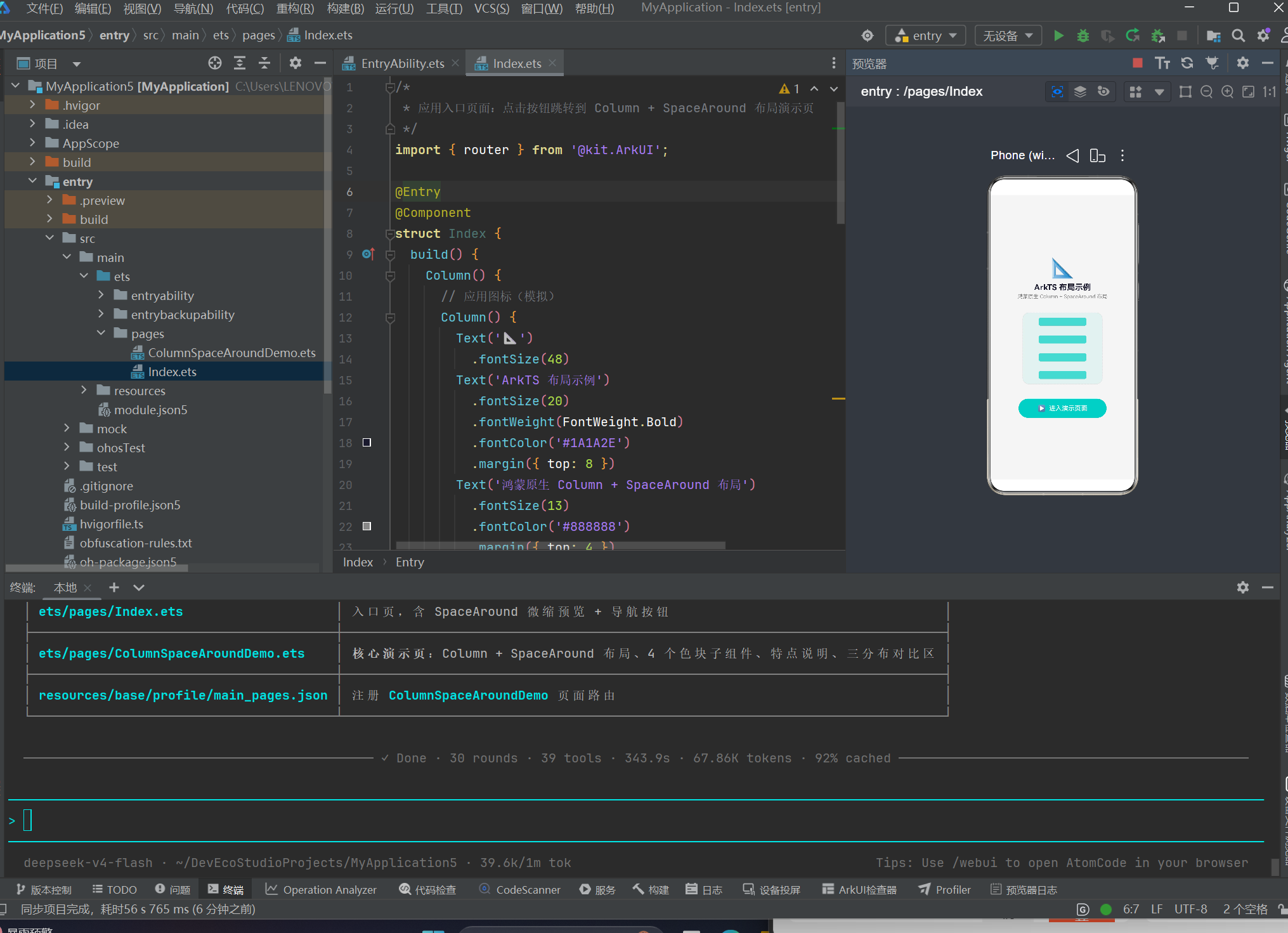Open Phone preview more options dots
The height and width of the screenshot is (933, 1288).
1122,155
